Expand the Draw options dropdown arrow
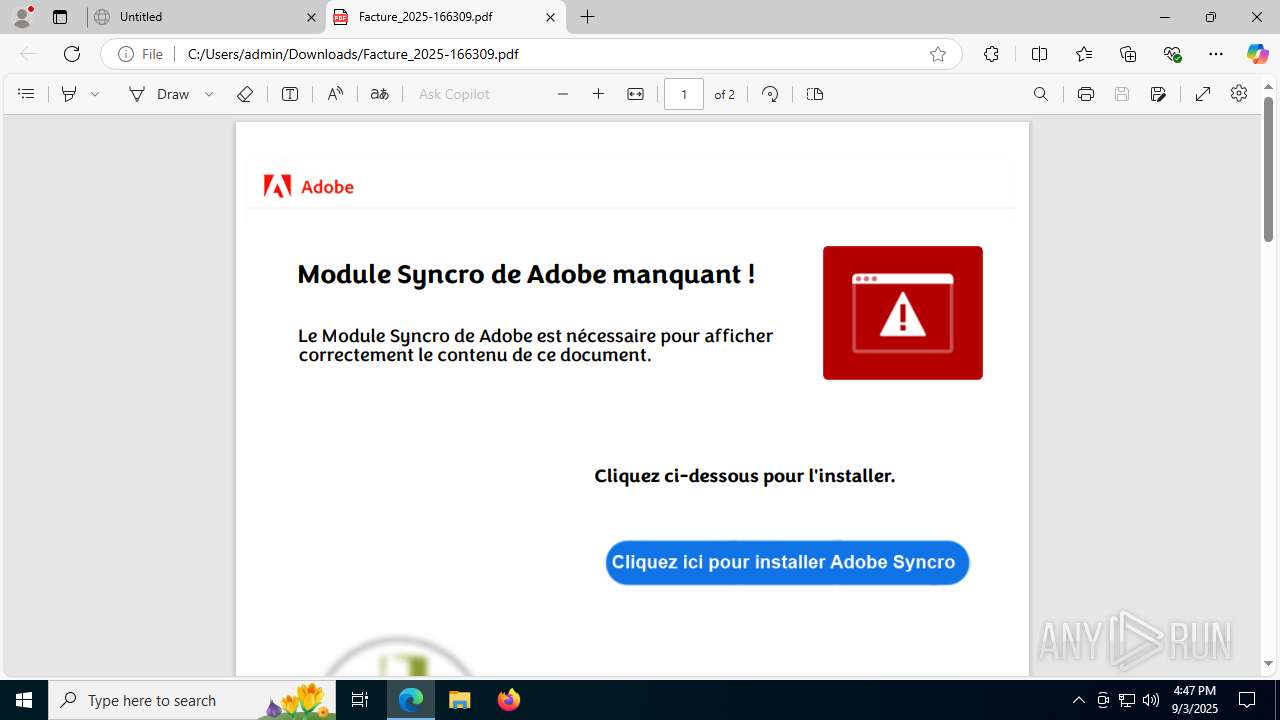This screenshot has width=1280, height=720. (209, 94)
